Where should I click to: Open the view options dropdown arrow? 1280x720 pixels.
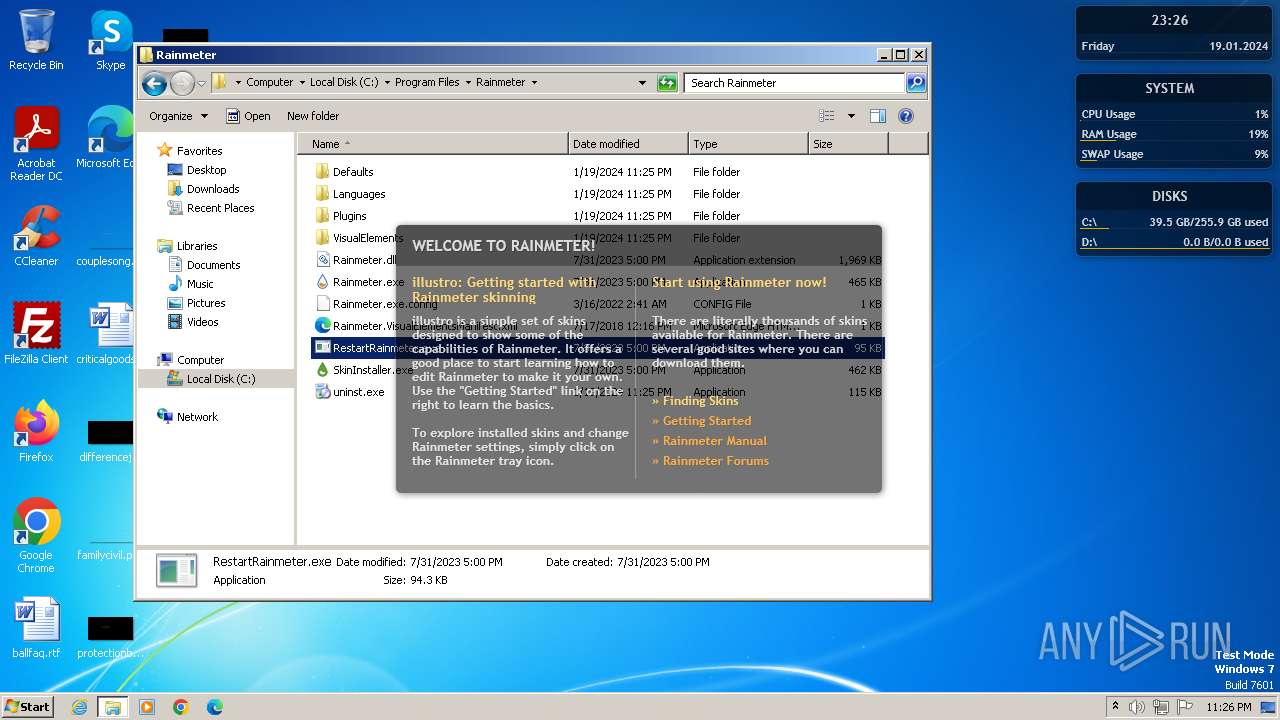851,116
